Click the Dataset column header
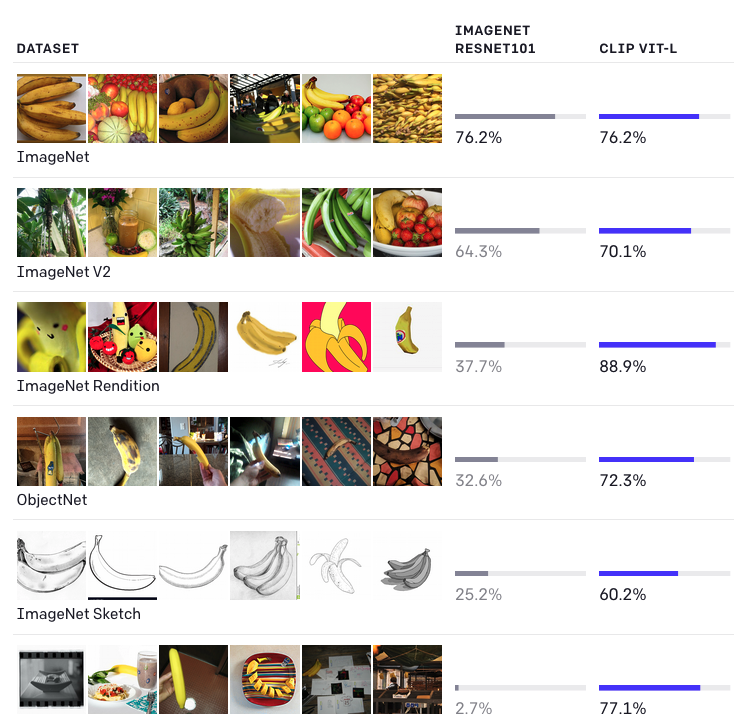 pyautogui.click(x=48, y=49)
